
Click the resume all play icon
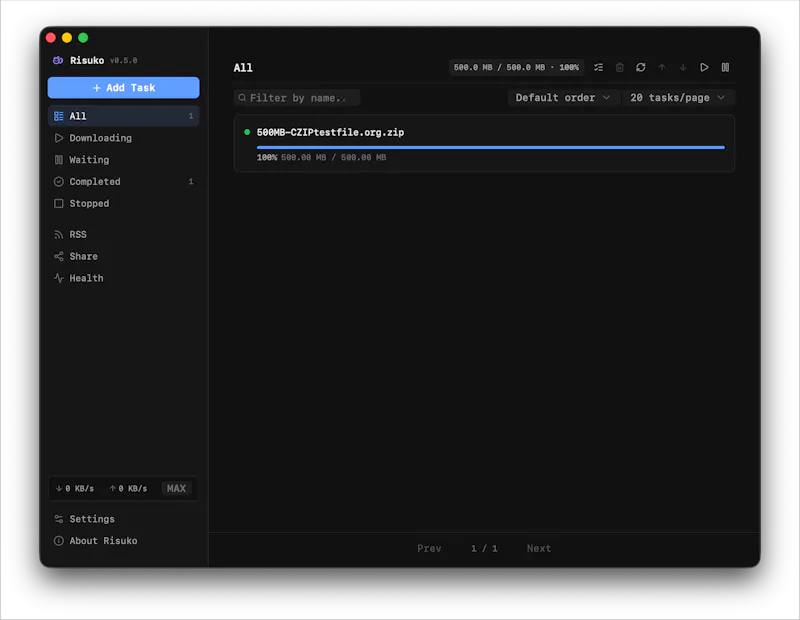(704, 67)
